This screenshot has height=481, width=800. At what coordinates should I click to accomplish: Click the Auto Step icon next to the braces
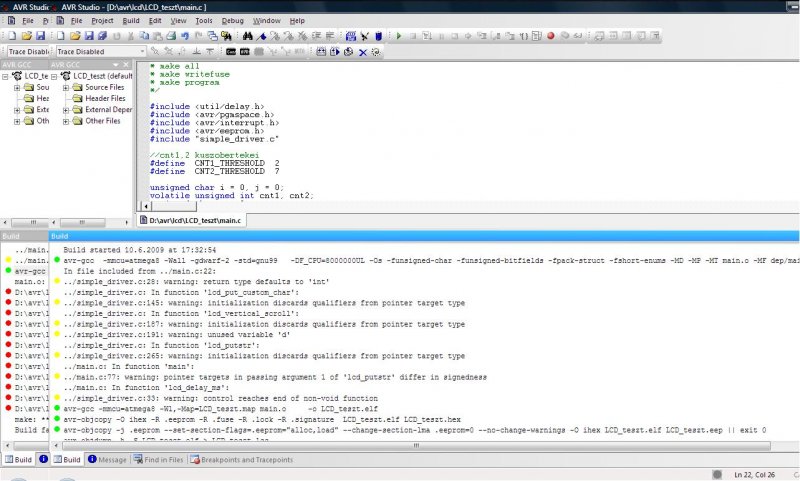(537, 36)
